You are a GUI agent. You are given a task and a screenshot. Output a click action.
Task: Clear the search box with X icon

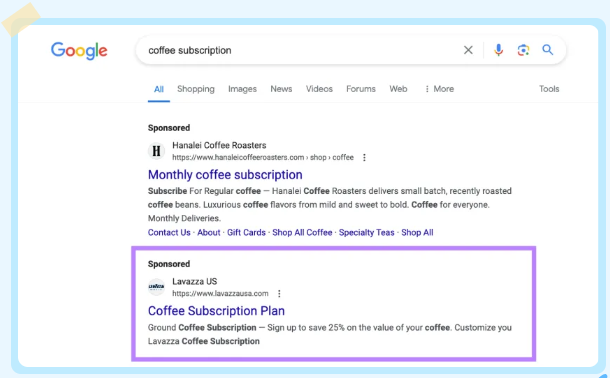tap(468, 50)
